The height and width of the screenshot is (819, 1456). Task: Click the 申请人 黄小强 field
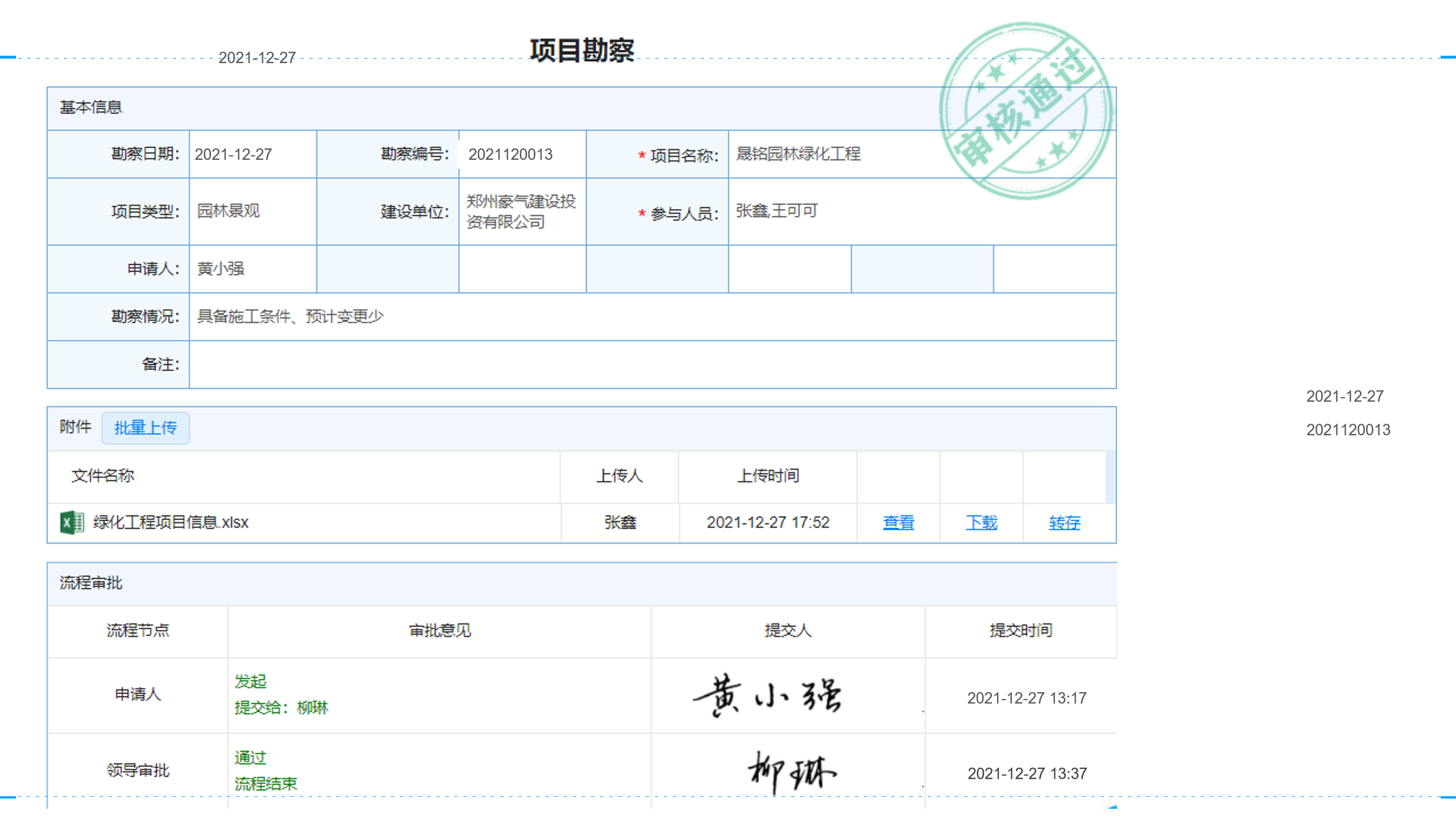tap(253, 268)
